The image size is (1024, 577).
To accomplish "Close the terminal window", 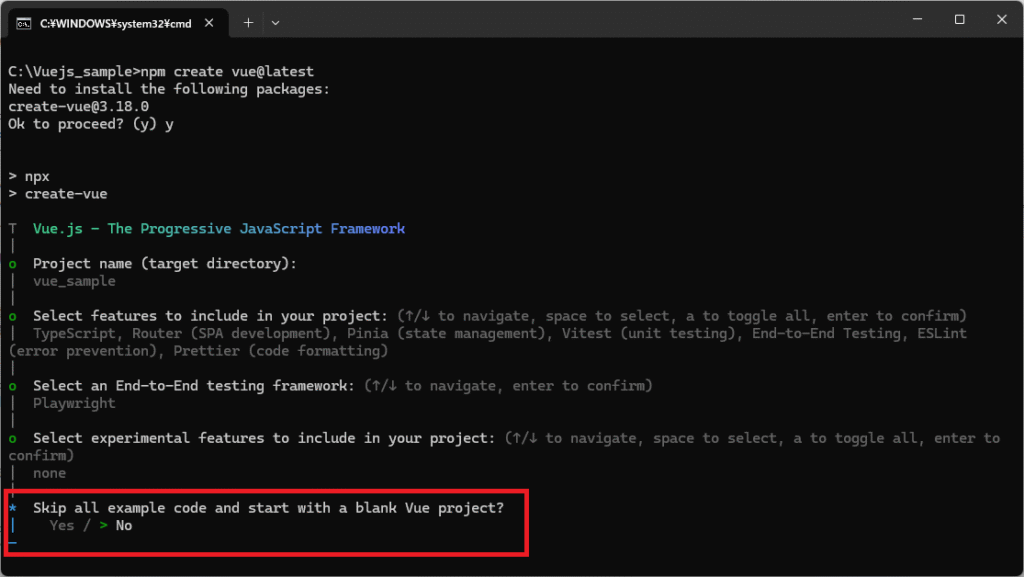I will [1001, 20].
